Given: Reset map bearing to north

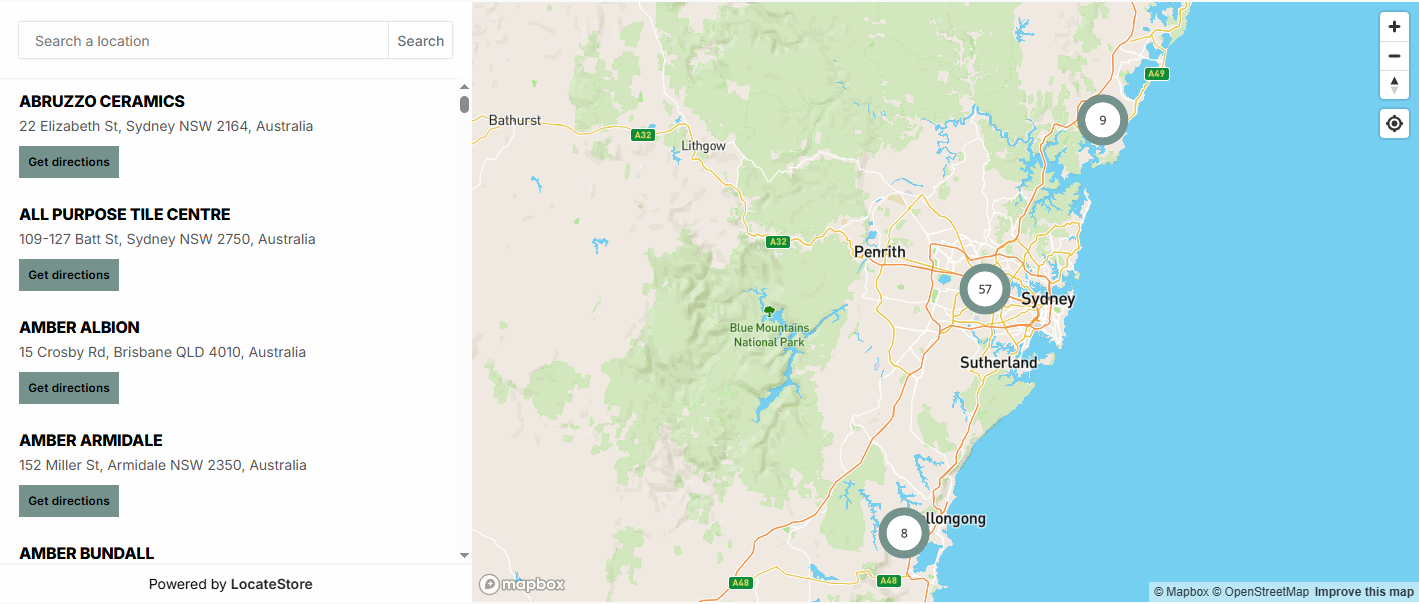Looking at the screenshot, I should pyautogui.click(x=1394, y=84).
